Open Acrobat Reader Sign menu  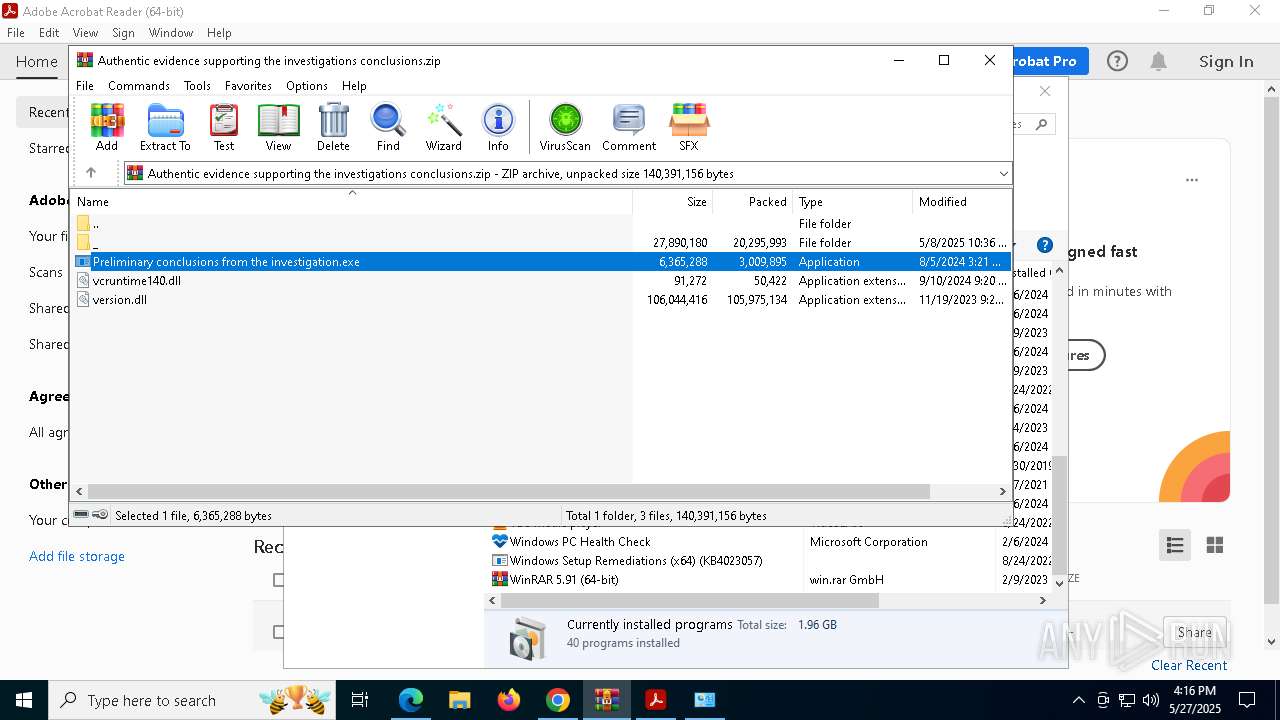click(x=123, y=33)
